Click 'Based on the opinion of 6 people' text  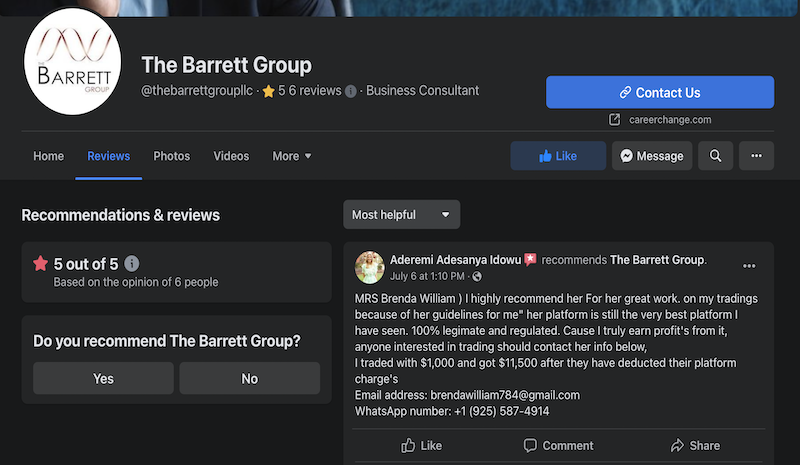[136, 282]
